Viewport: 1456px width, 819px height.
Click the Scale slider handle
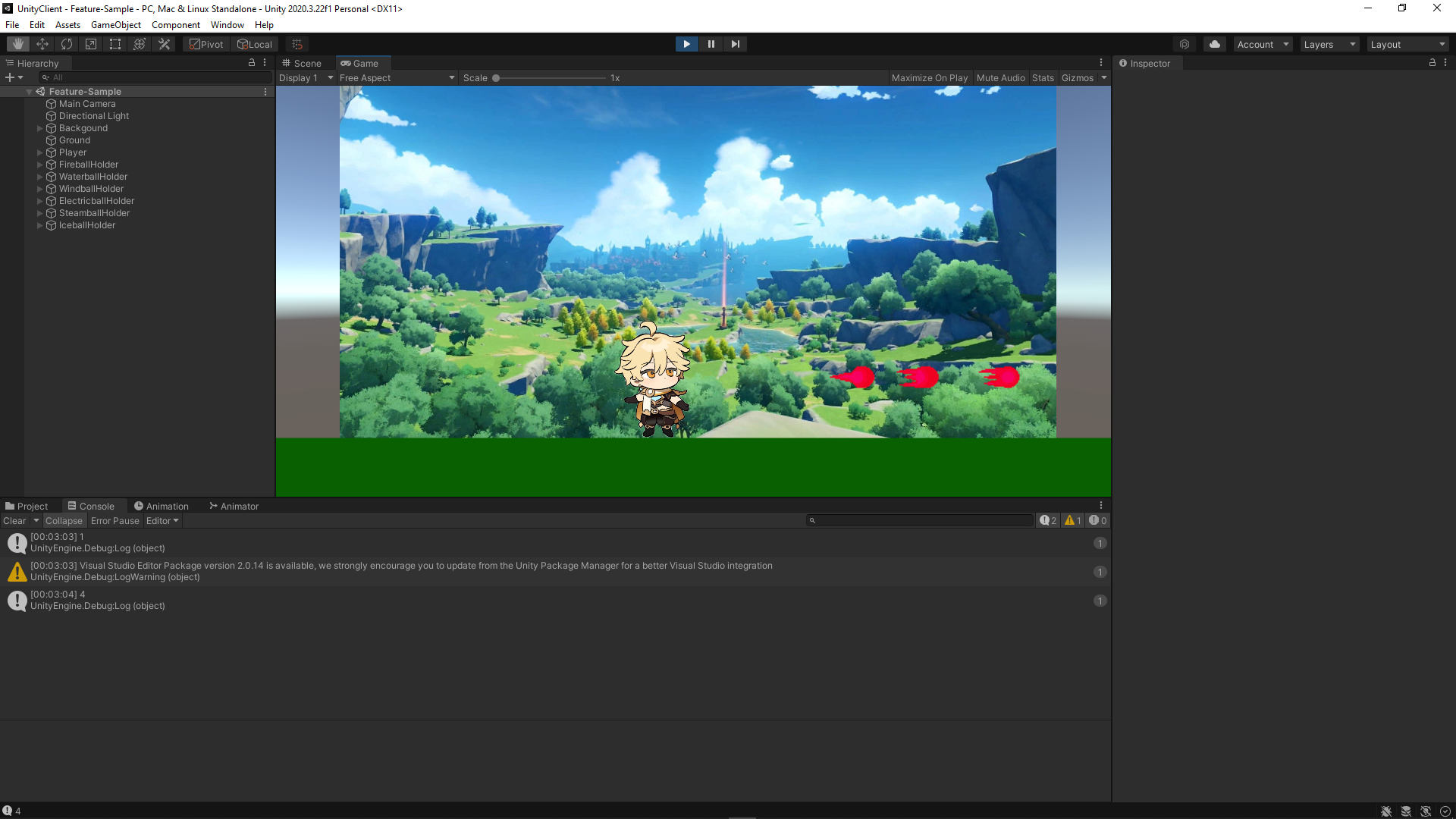coord(496,78)
